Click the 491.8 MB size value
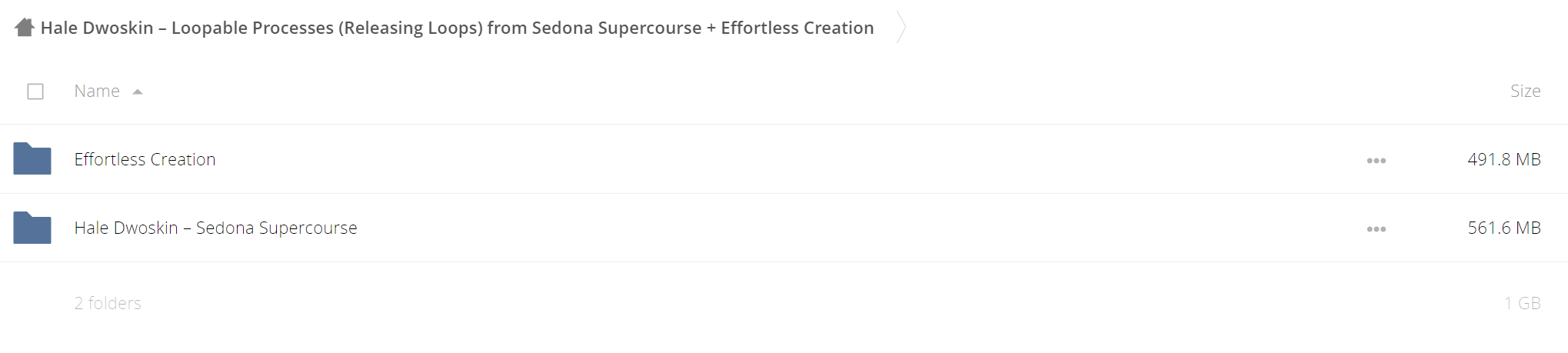 1503,159
